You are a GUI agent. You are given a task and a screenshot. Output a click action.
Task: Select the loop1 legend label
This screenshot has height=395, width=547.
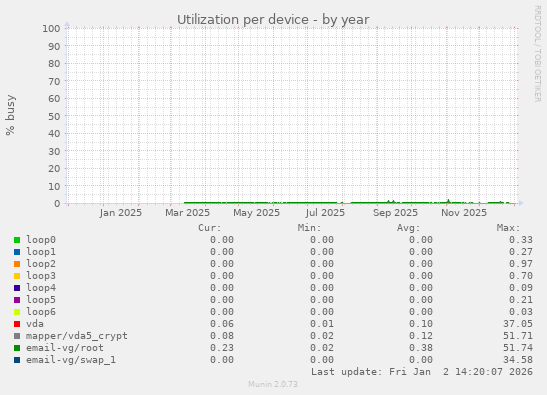tap(41, 252)
